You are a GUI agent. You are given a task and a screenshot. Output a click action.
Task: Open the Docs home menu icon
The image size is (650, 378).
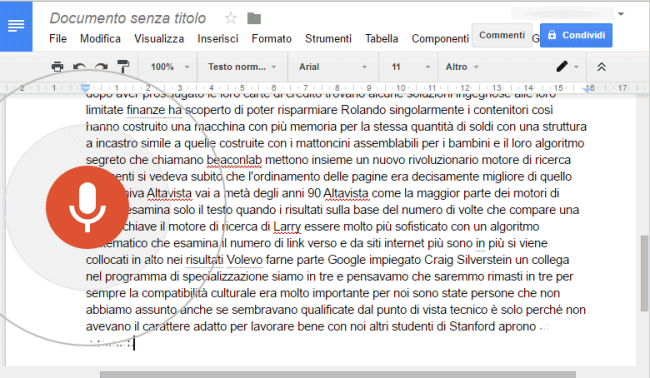16,26
